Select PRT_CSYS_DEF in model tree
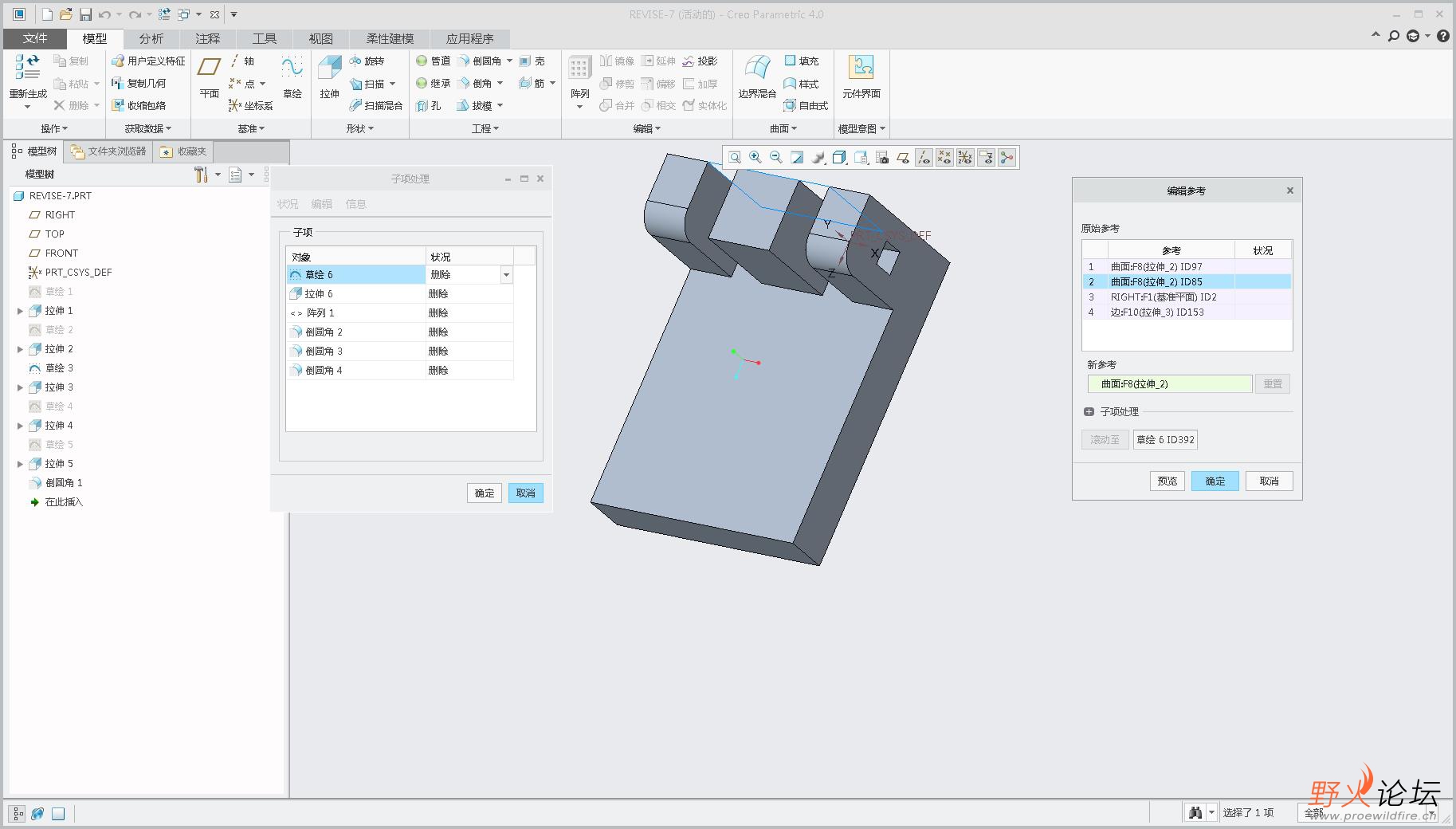The width and height of the screenshot is (1456, 829). pyautogui.click(x=70, y=273)
